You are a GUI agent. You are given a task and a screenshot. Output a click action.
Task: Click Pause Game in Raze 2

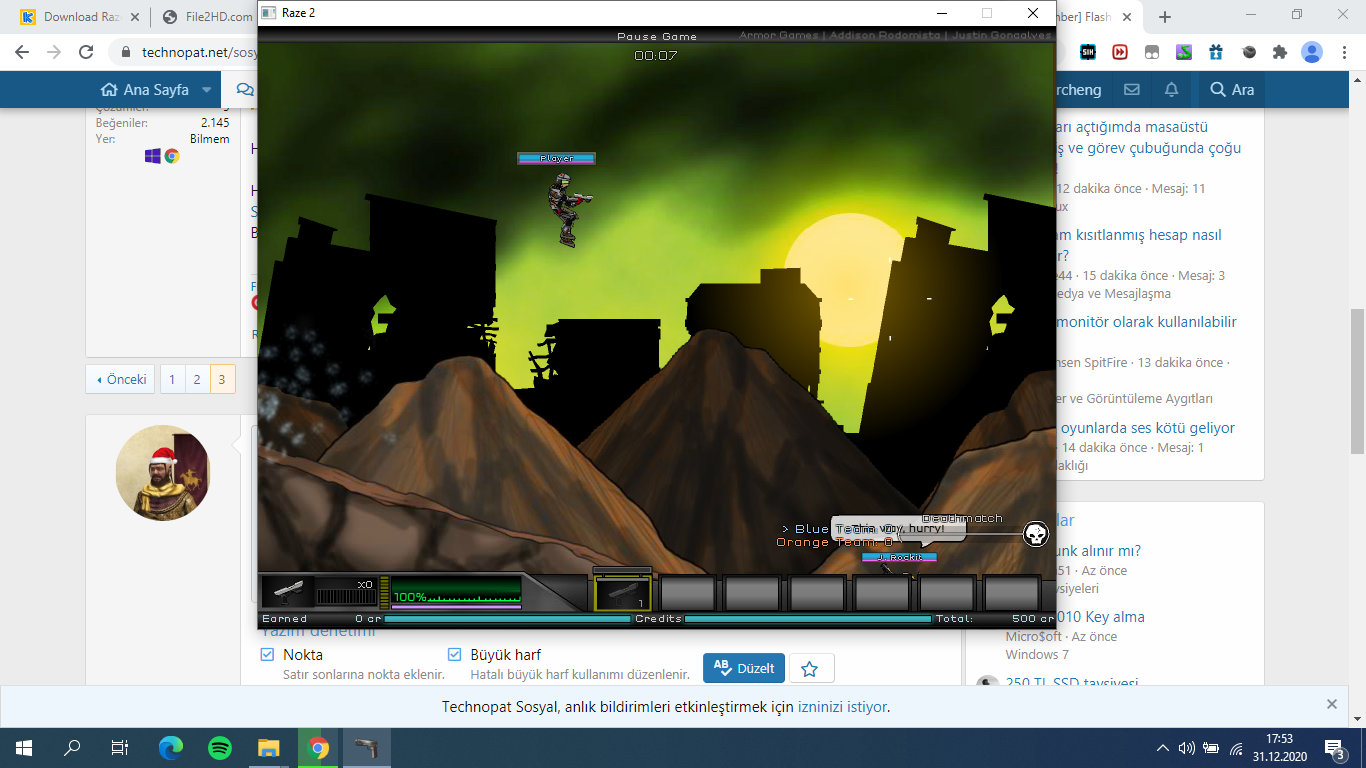(x=657, y=37)
